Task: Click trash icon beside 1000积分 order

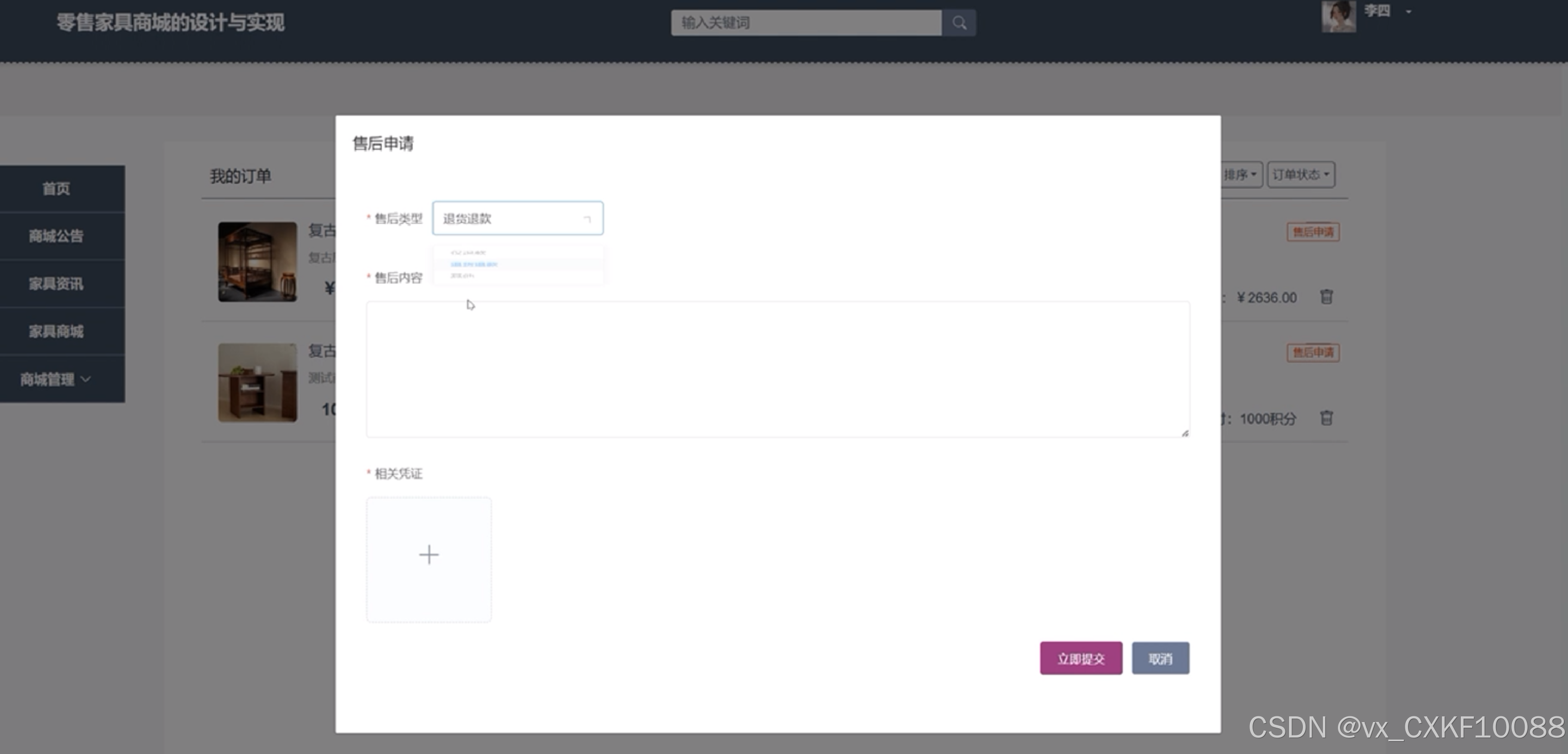Action: click(x=1326, y=418)
